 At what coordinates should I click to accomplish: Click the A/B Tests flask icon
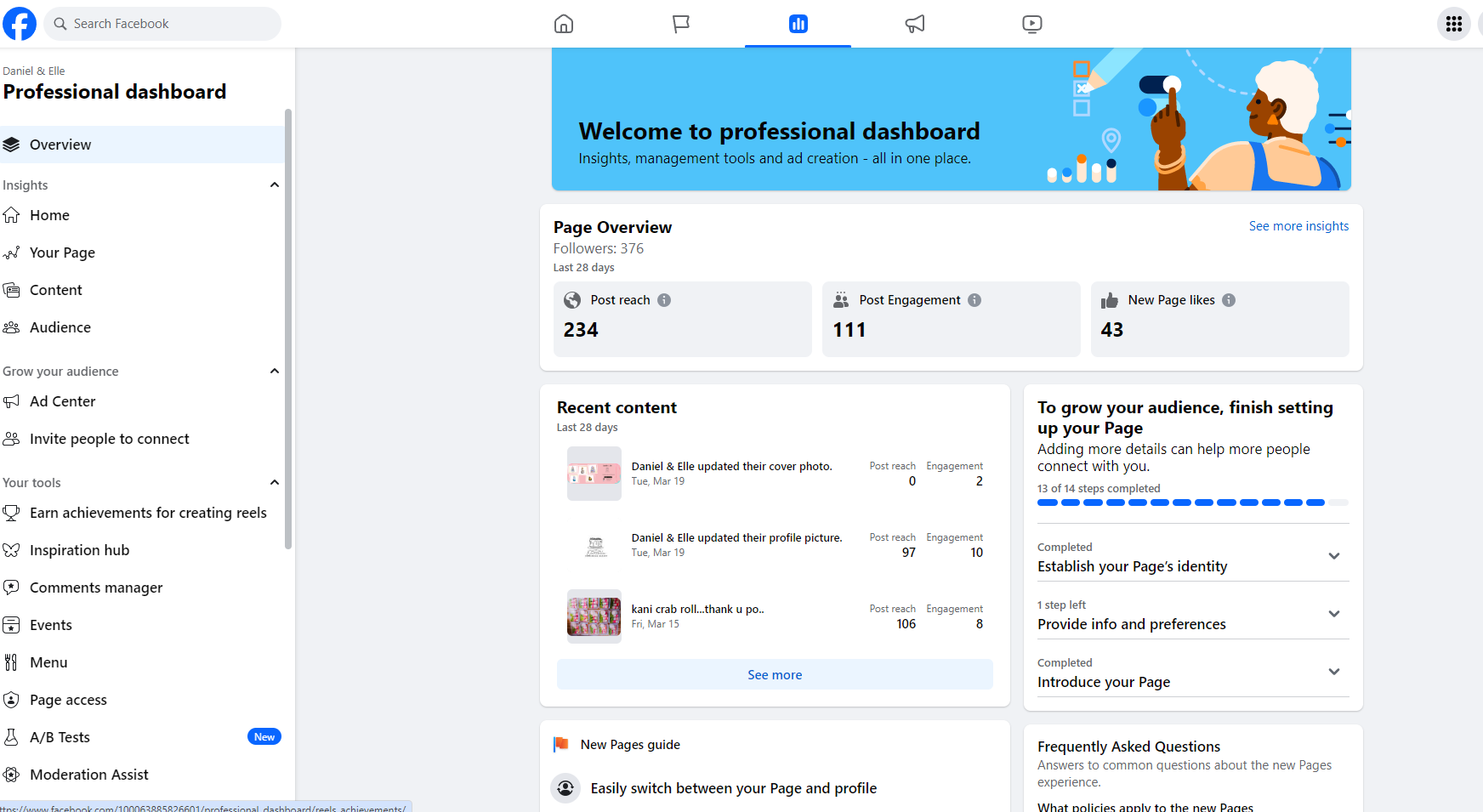point(11,737)
